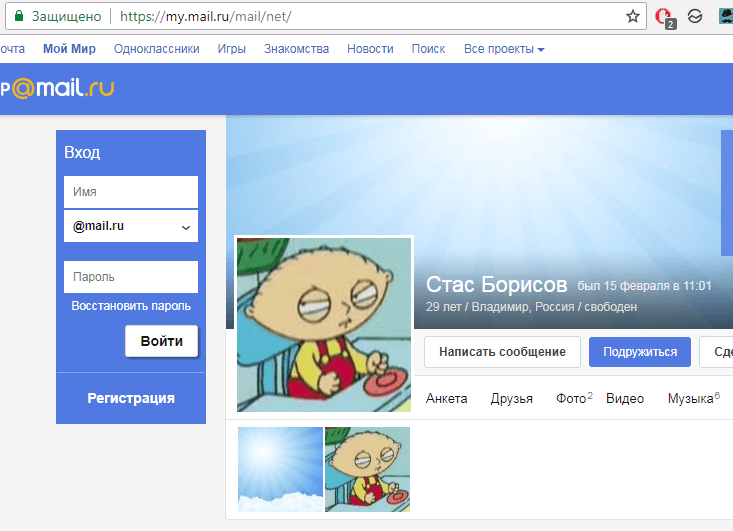Open Новости in the navigation bar

click(x=370, y=49)
